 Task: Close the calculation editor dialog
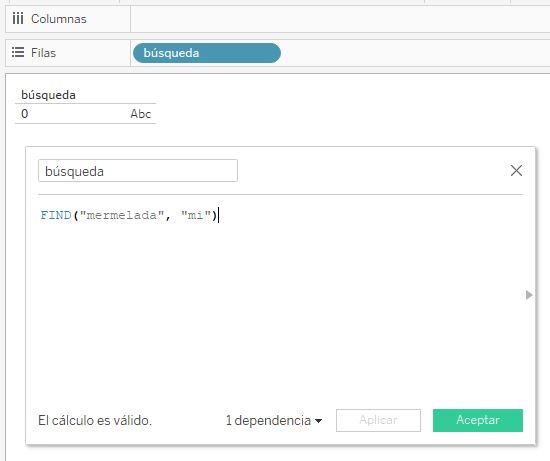coord(516,171)
